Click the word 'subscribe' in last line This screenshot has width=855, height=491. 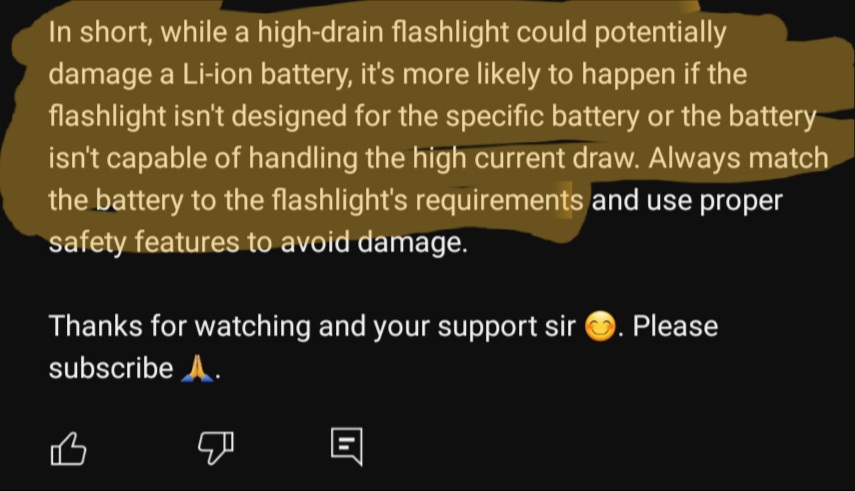(111, 368)
